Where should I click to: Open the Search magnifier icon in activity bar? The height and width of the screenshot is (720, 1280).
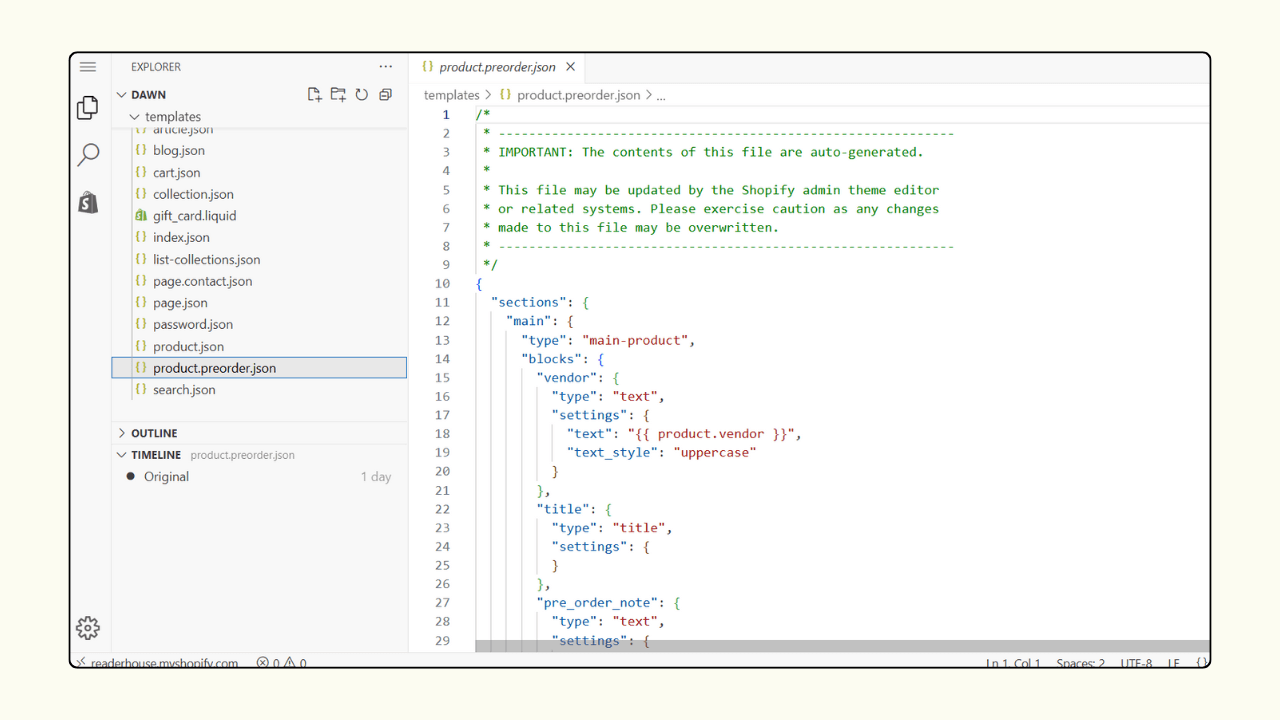88,155
